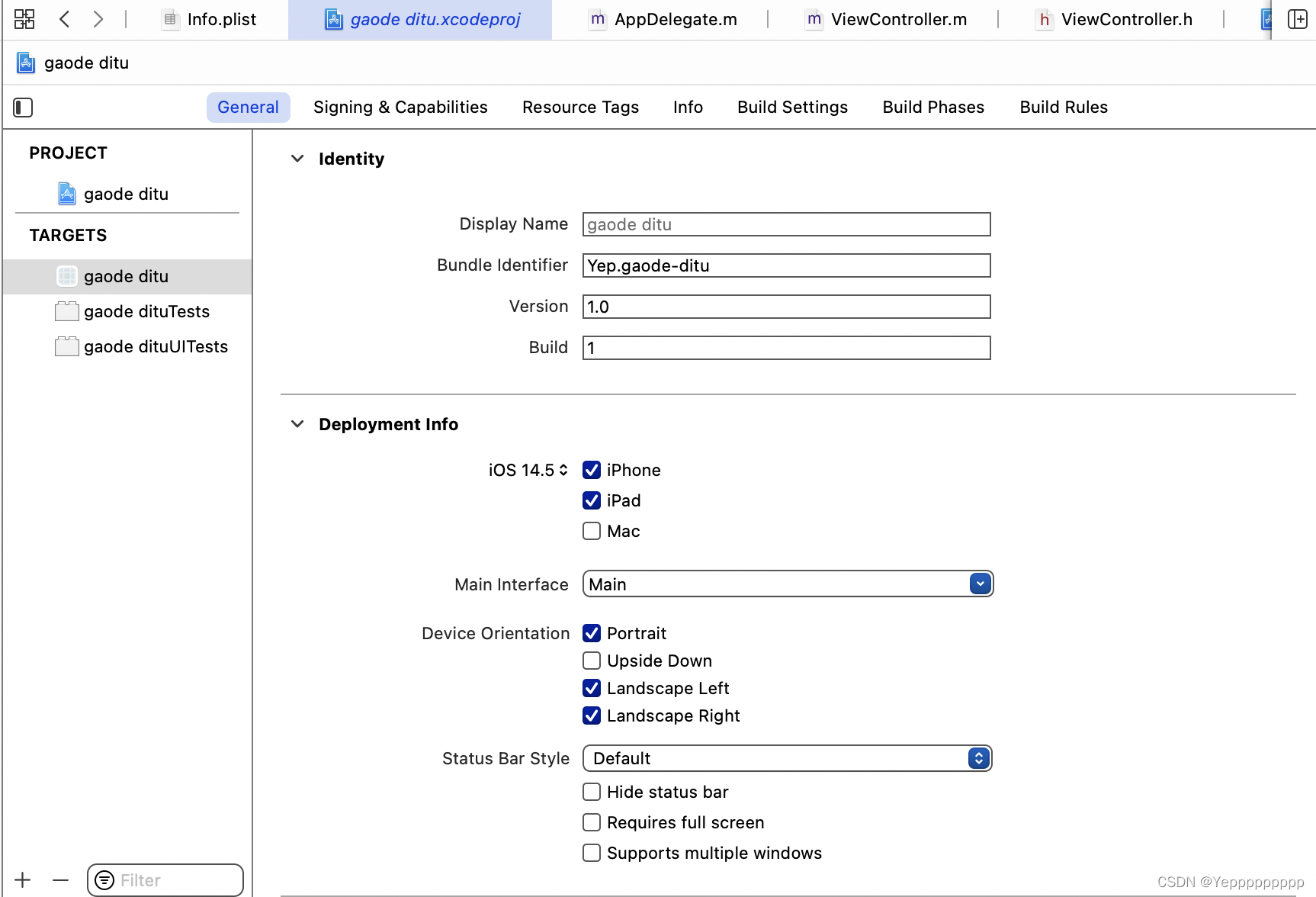Go forward with the right arrow
This screenshot has height=897, width=1316.
pos(98,19)
